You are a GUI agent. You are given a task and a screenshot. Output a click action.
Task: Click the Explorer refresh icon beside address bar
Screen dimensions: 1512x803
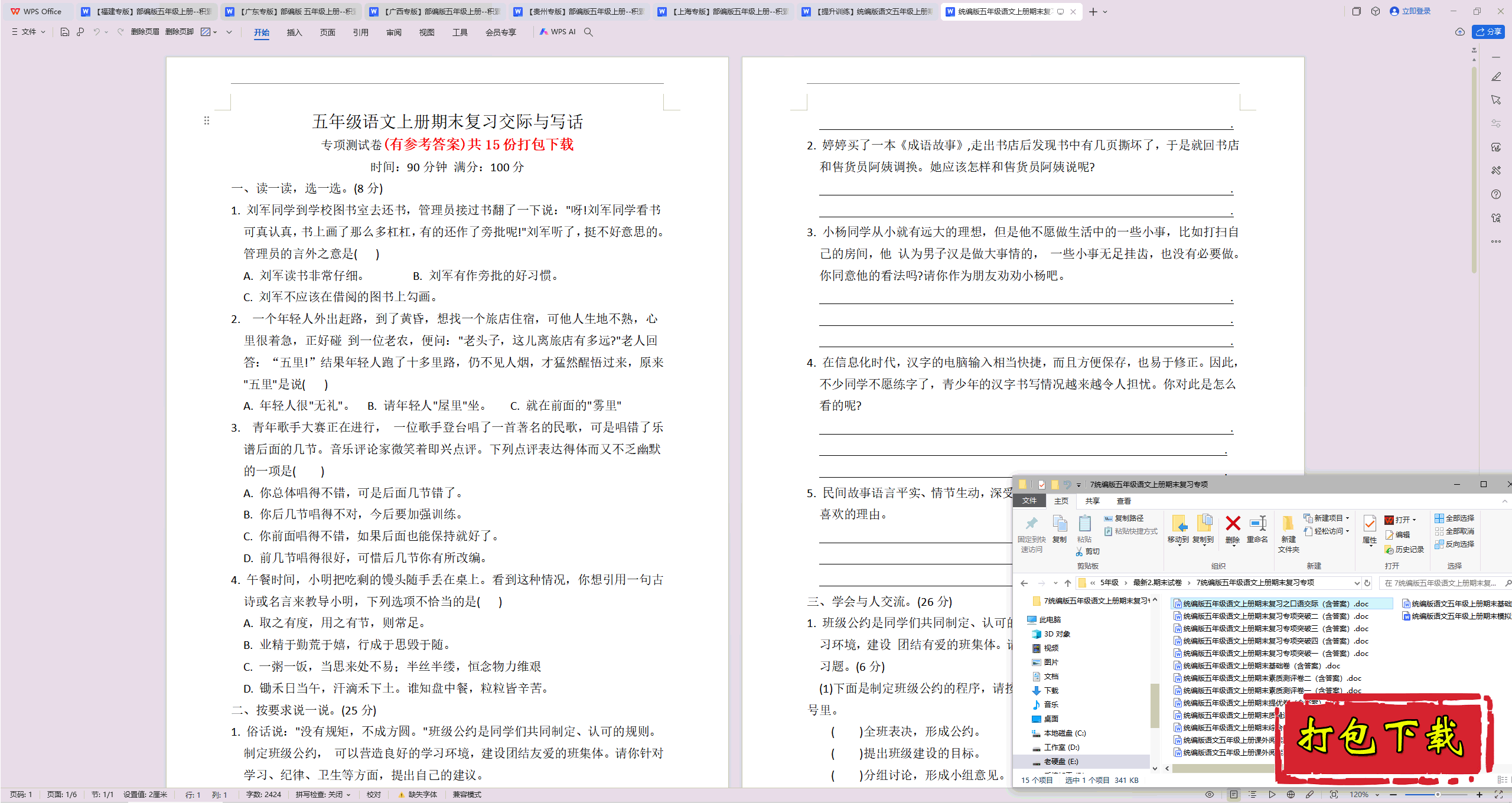(x=1367, y=583)
